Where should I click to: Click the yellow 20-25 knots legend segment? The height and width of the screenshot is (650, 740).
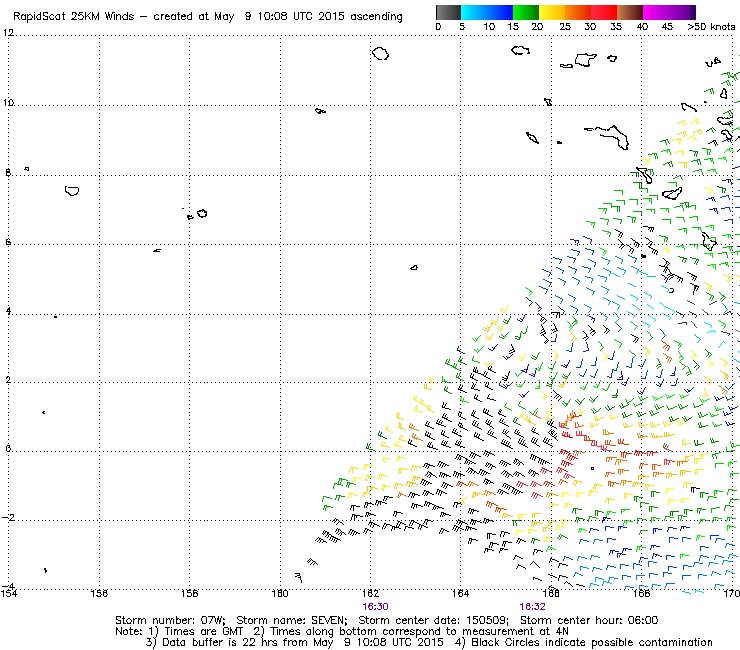552,12
